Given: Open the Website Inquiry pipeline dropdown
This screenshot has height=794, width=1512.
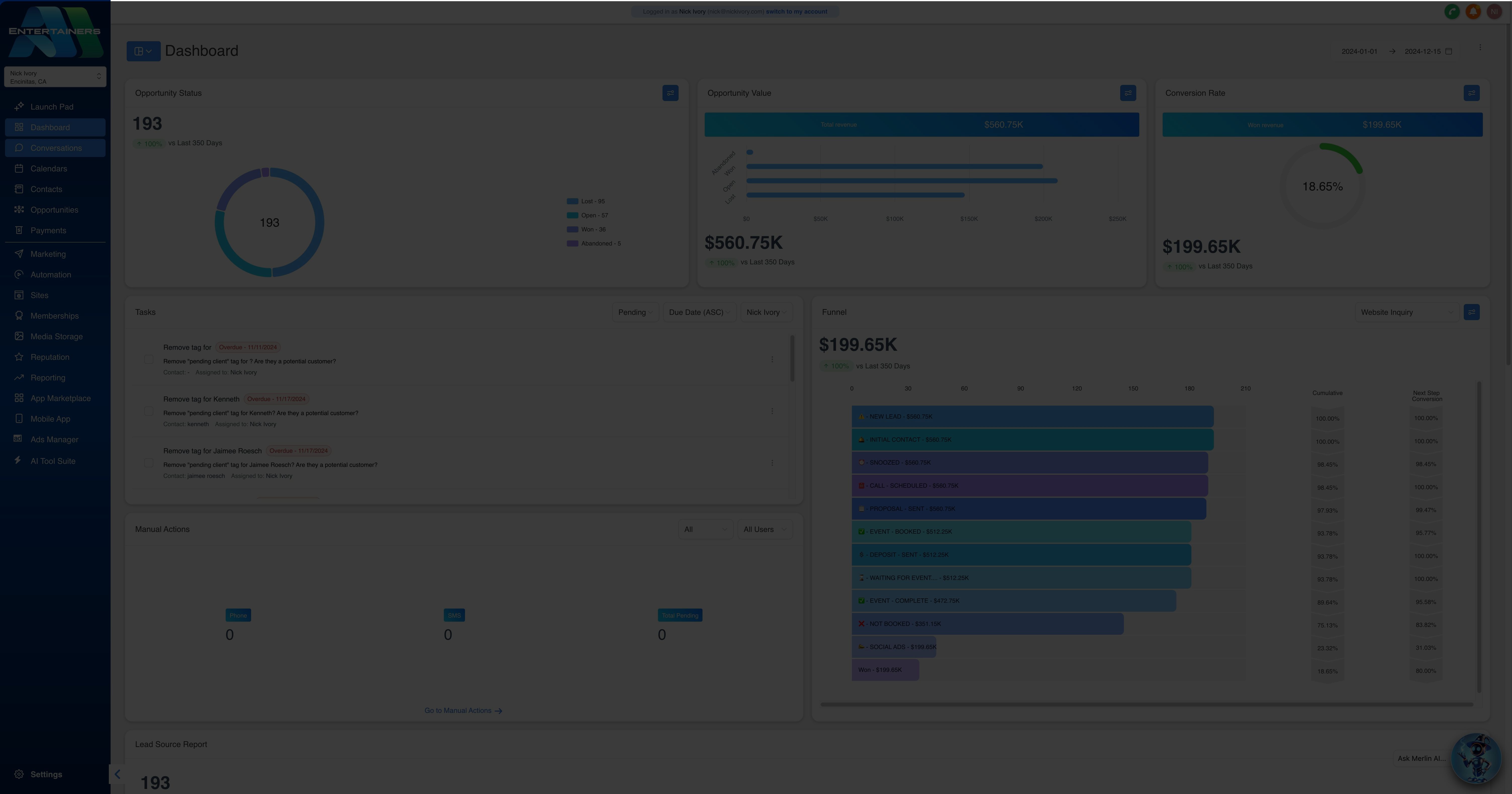Looking at the screenshot, I should click(1406, 312).
